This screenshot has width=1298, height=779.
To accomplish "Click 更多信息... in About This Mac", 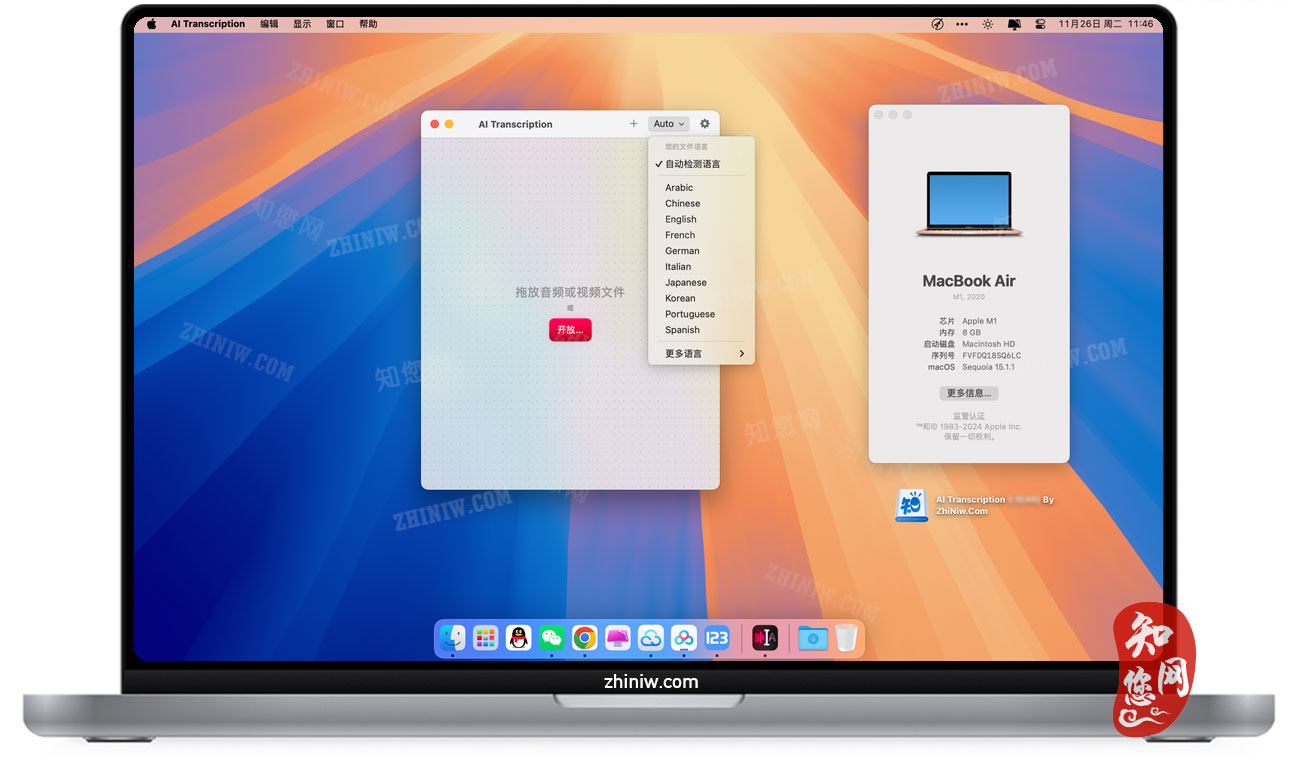I will pos(969,394).
